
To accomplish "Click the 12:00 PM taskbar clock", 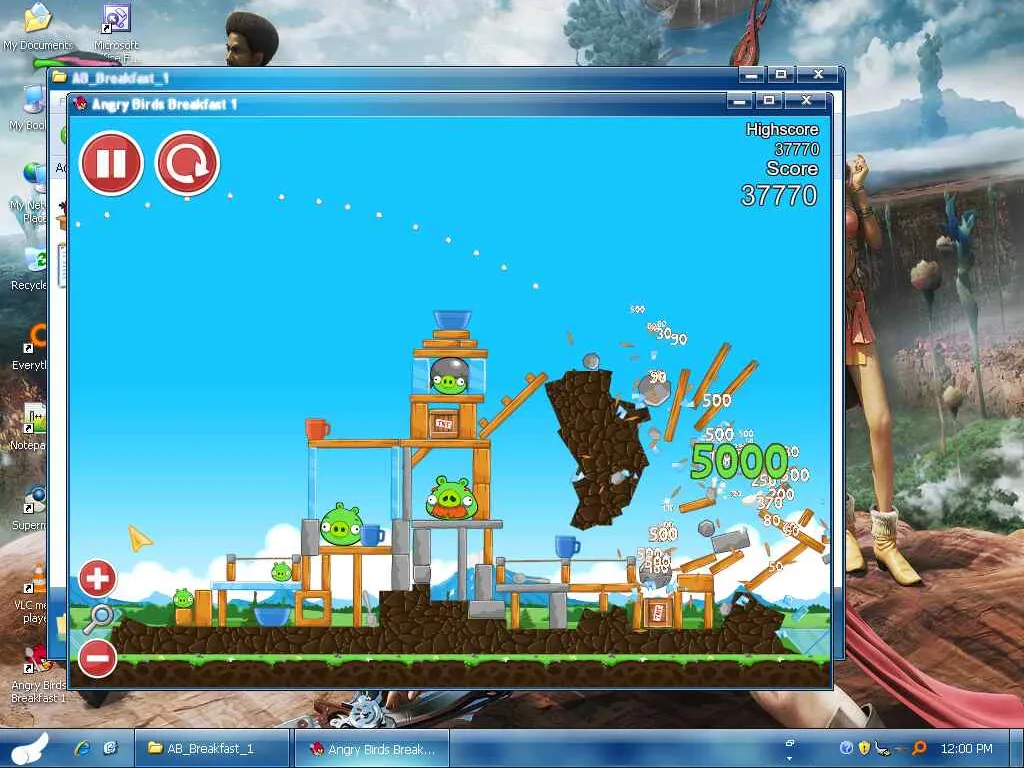I will pyautogui.click(x=966, y=749).
